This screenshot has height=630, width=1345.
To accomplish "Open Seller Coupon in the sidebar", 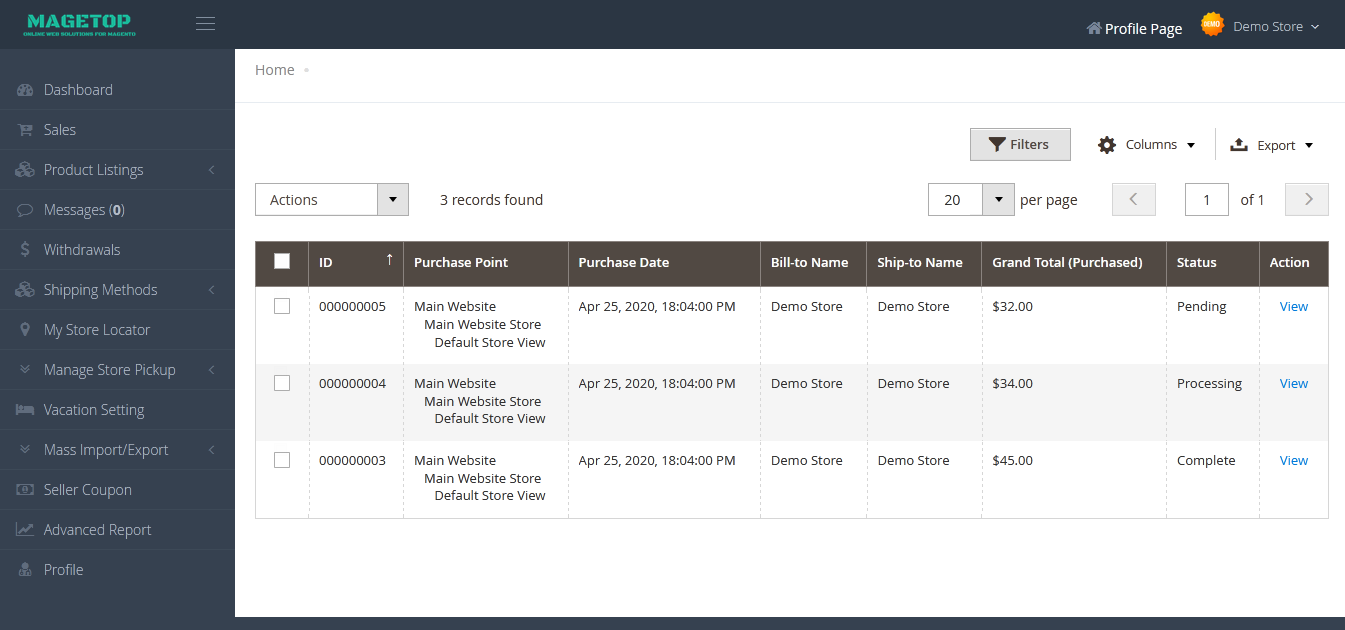I will click(88, 490).
